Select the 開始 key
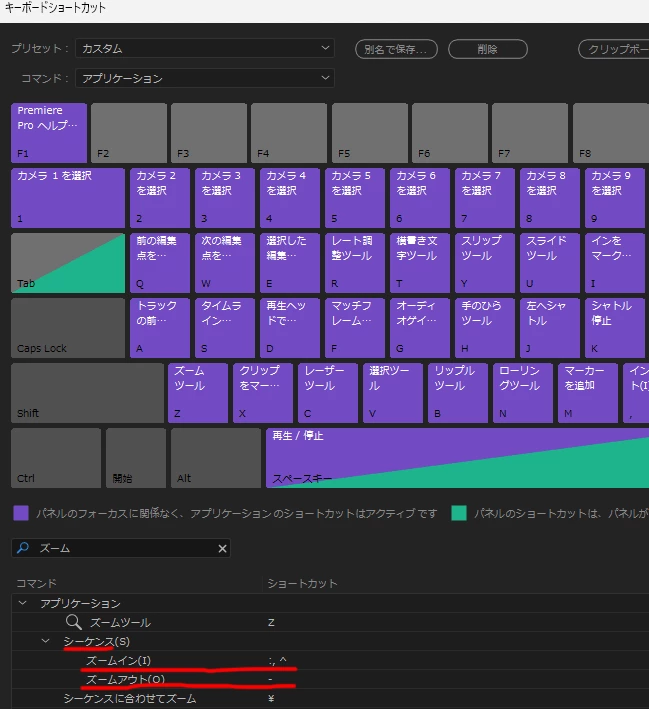The width and height of the screenshot is (649, 709). pos(136,458)
